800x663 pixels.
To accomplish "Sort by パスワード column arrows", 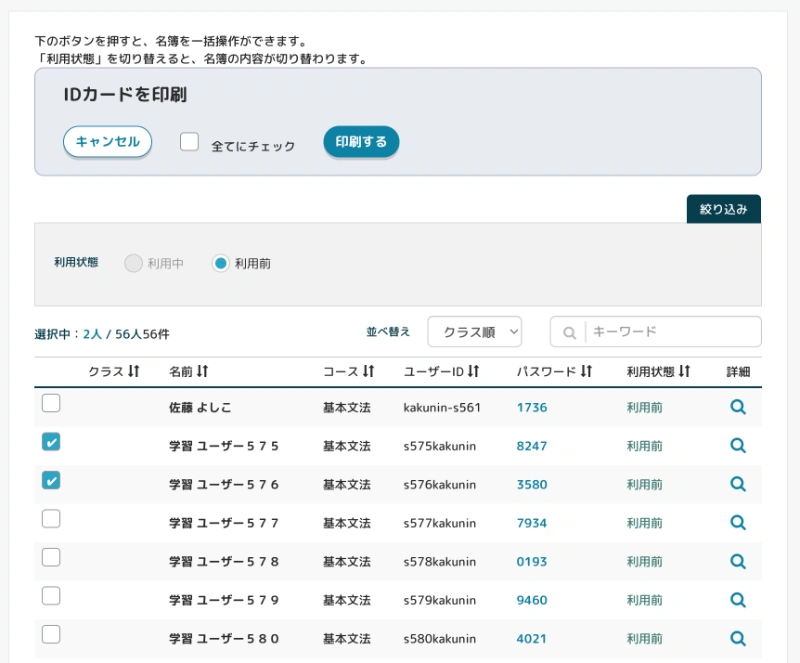I will [586, 371].
